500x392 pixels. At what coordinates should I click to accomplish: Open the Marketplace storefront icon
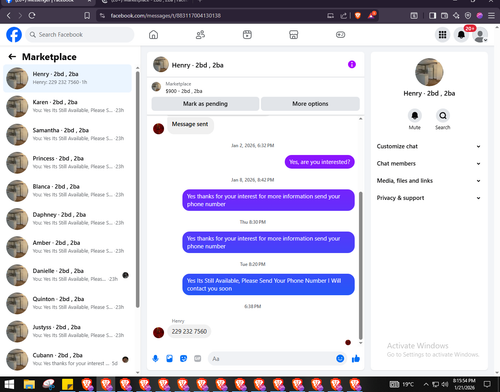(294, 35)
